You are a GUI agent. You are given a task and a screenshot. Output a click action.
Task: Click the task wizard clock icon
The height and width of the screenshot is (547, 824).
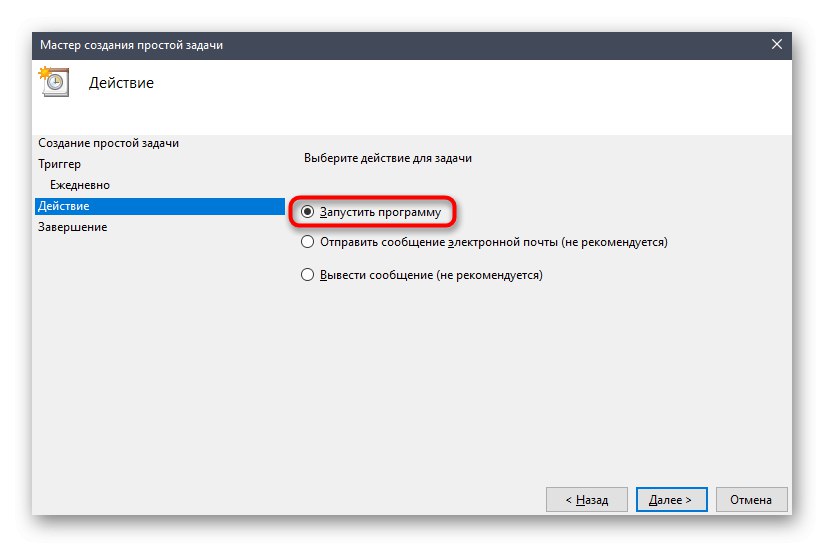pos(54,81)
